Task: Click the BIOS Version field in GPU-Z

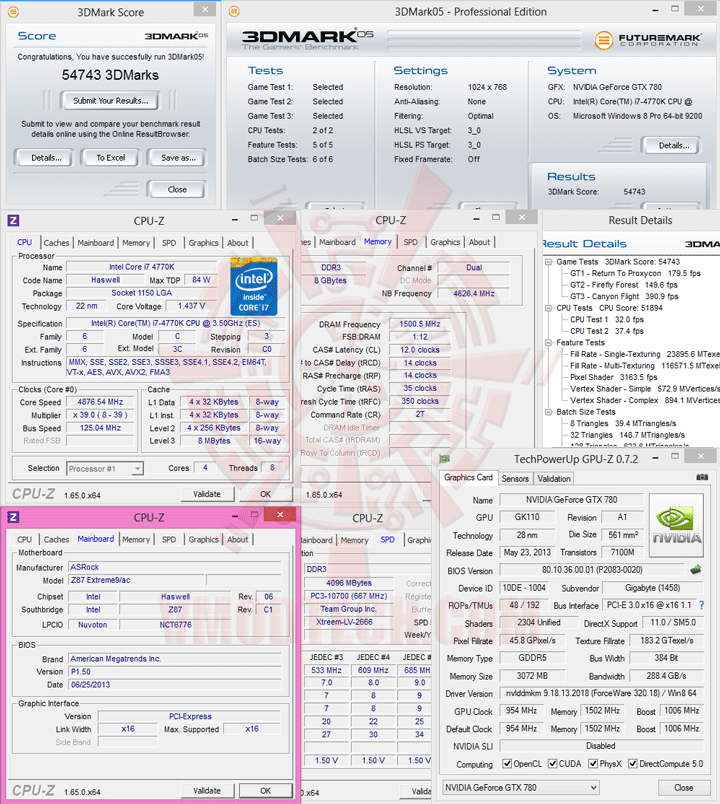Action: [592, 570]
